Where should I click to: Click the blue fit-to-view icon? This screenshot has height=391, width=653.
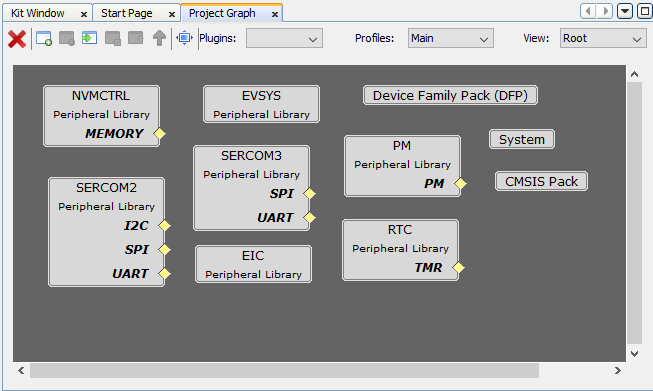pyautogui.click(x=184, y=38)
